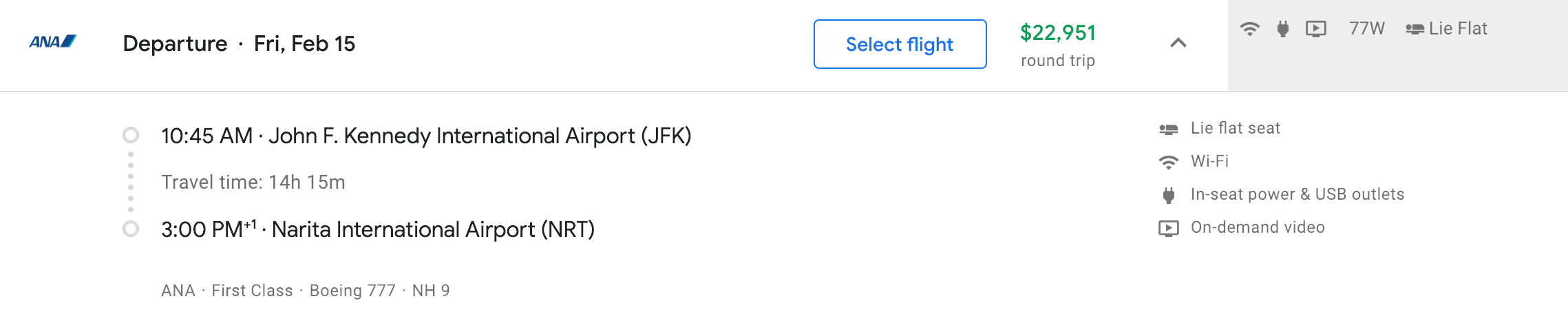1568x321 pixels.
Task: Click the Select flight button
Action: click(899, 44)
